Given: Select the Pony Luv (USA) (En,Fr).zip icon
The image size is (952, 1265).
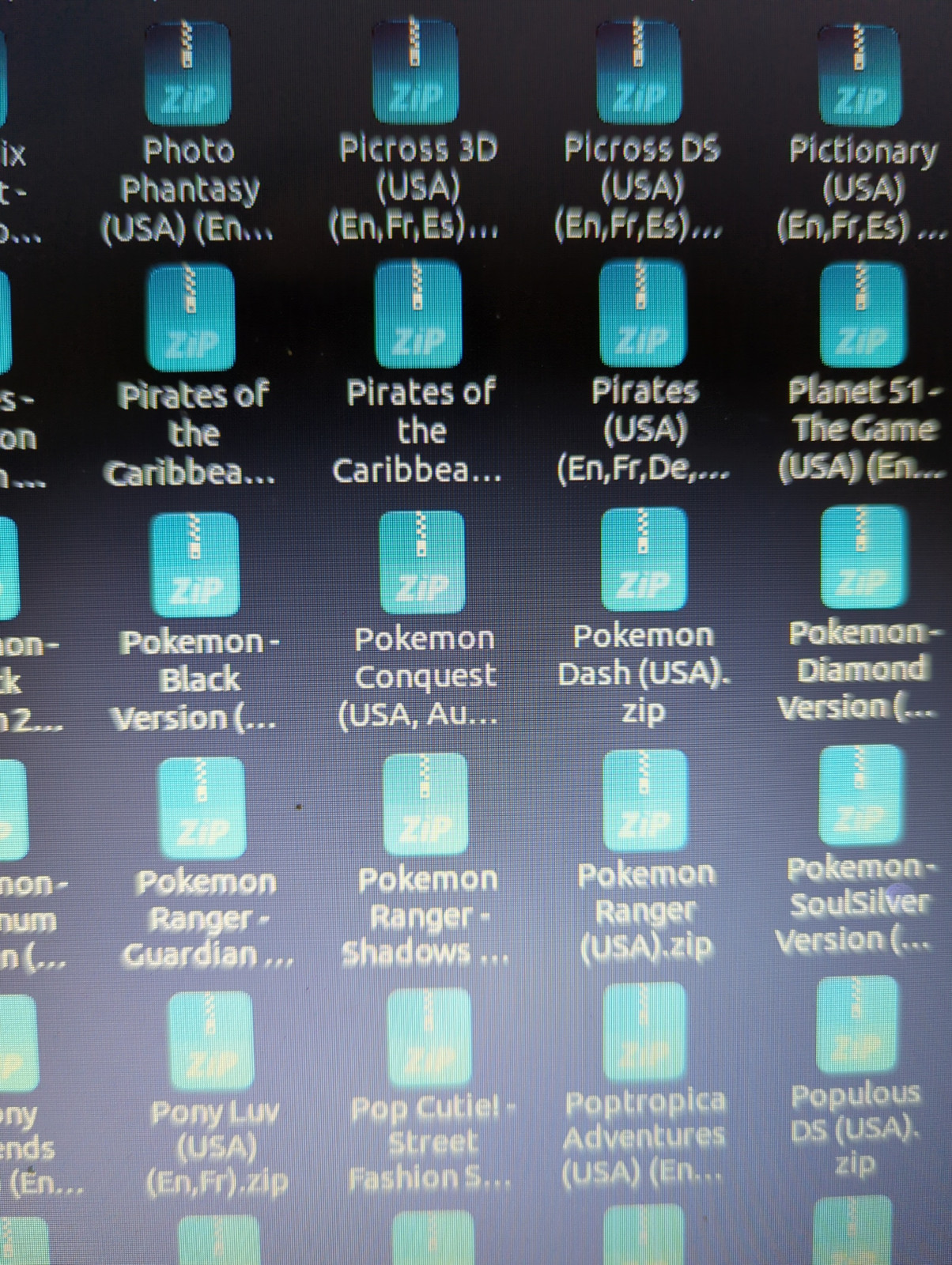Looking at the screenshot, I should click(210, 1041).
